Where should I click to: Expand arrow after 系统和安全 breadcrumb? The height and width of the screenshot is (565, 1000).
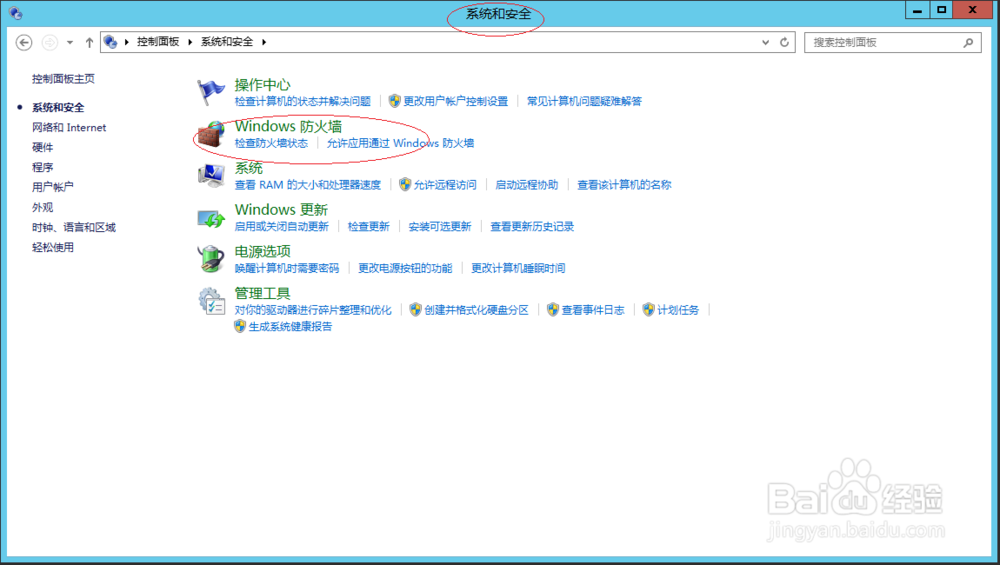[264, 42]
